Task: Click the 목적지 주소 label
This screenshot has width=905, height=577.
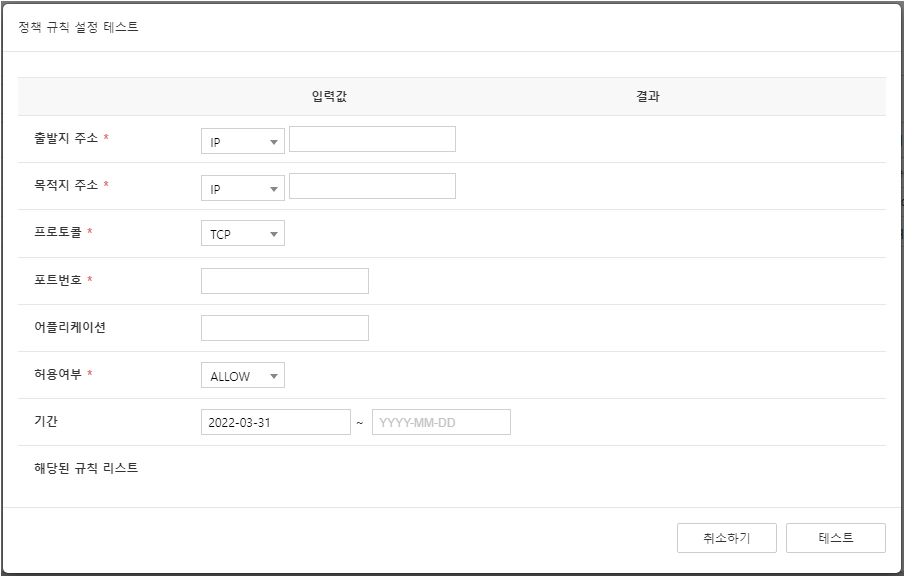Action: 66,185
